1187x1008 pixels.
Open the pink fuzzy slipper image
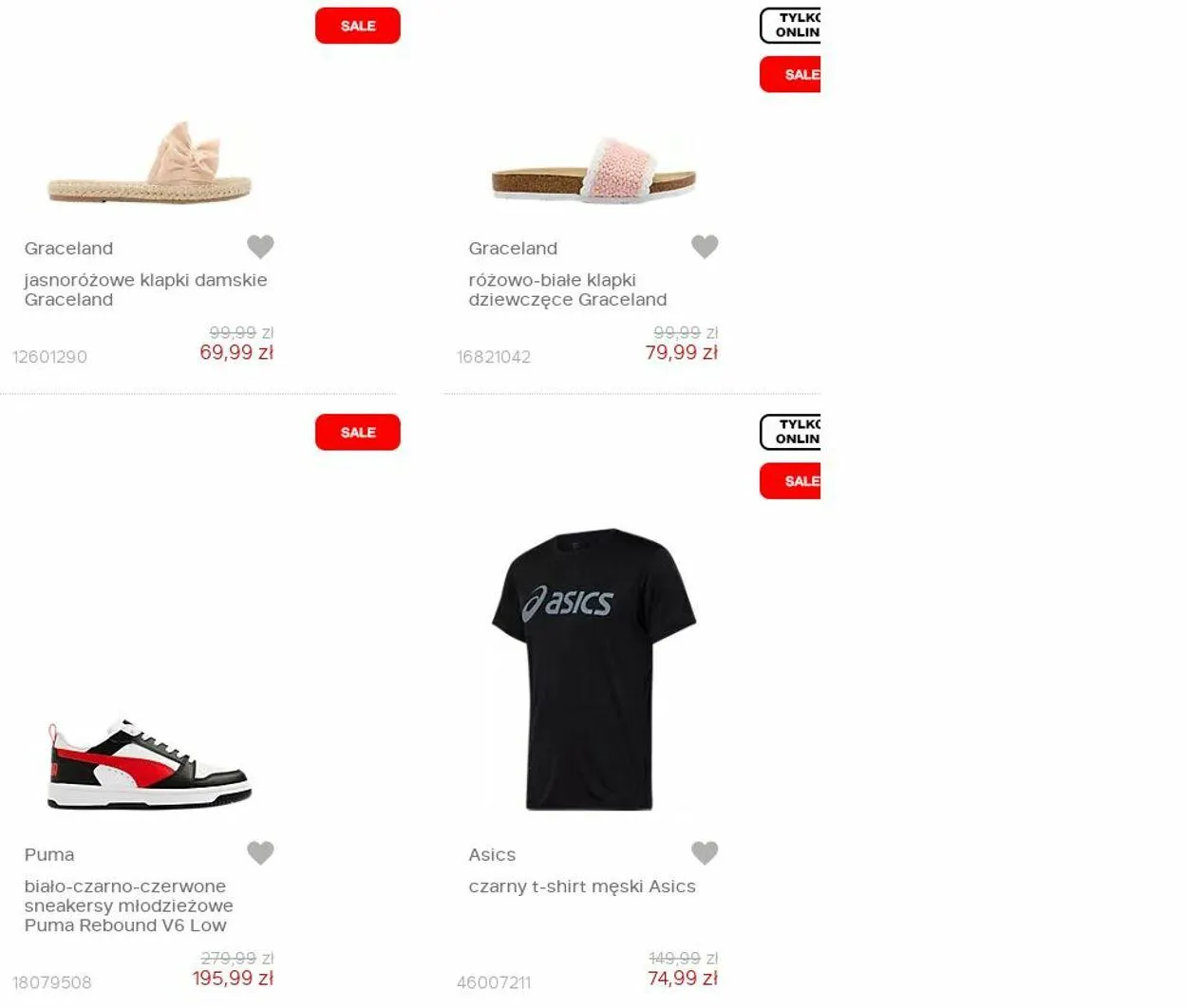click(594, 170)
